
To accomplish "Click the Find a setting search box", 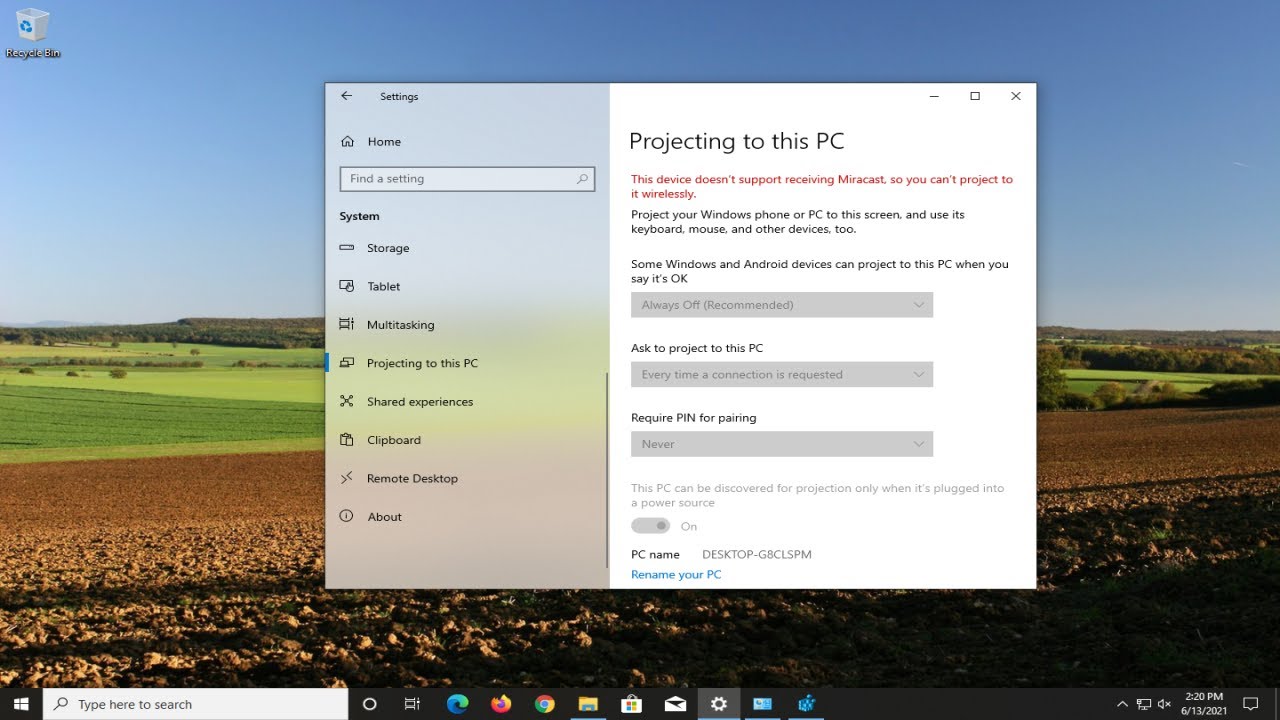I will (x=467, y=179).
